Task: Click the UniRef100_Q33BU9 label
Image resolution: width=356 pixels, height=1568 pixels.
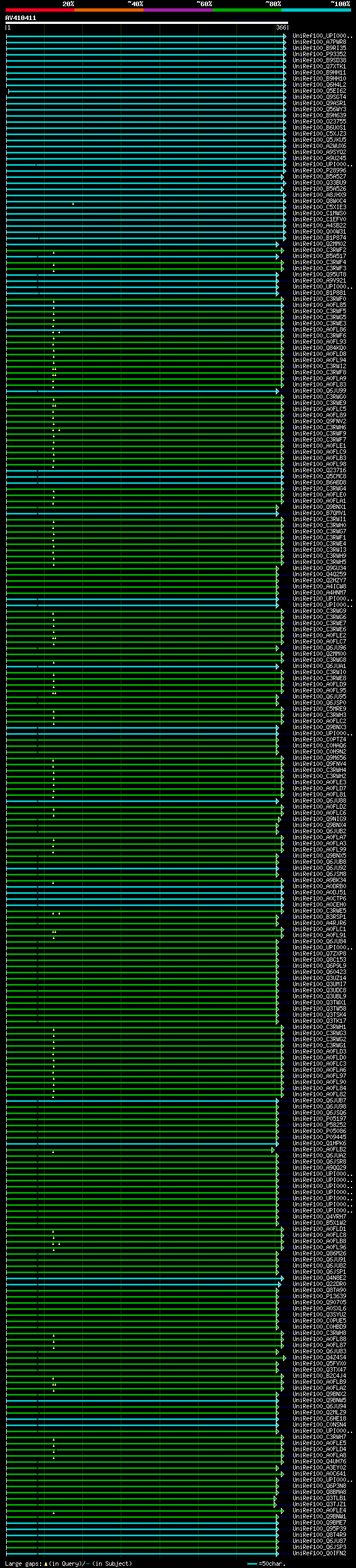Action: pyautogui.click(x=319, y=182)
